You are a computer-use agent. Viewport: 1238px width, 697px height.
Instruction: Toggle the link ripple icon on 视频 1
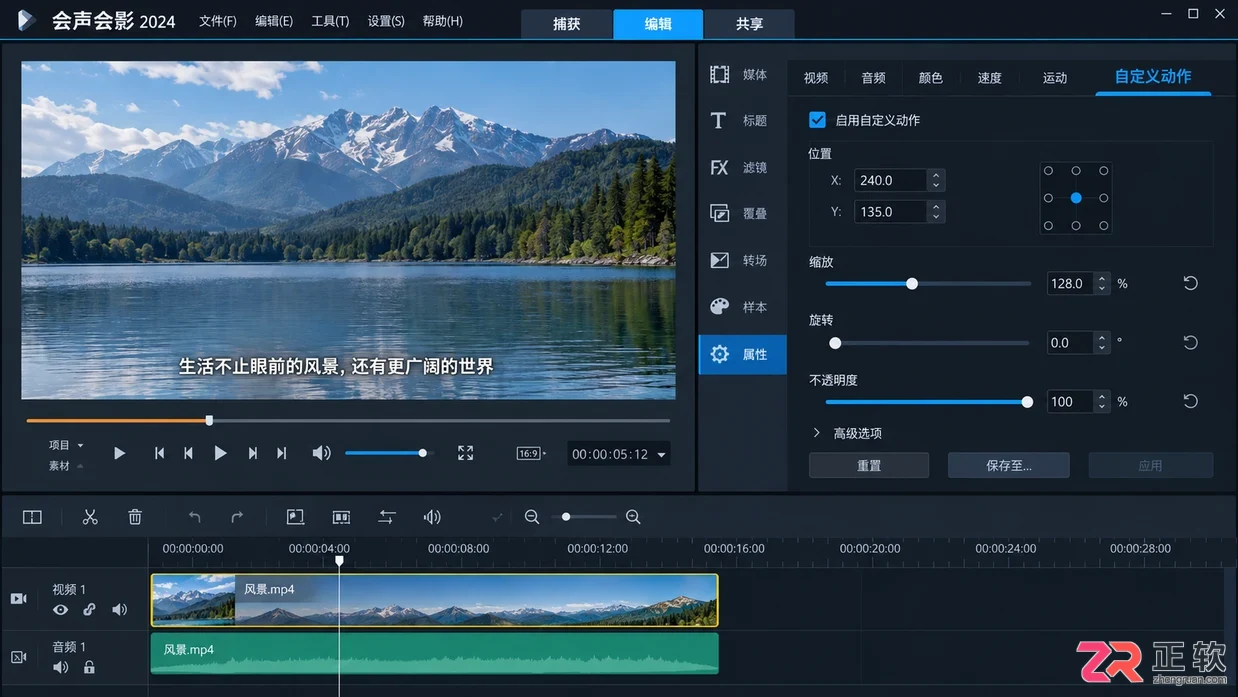pos(89,610)
